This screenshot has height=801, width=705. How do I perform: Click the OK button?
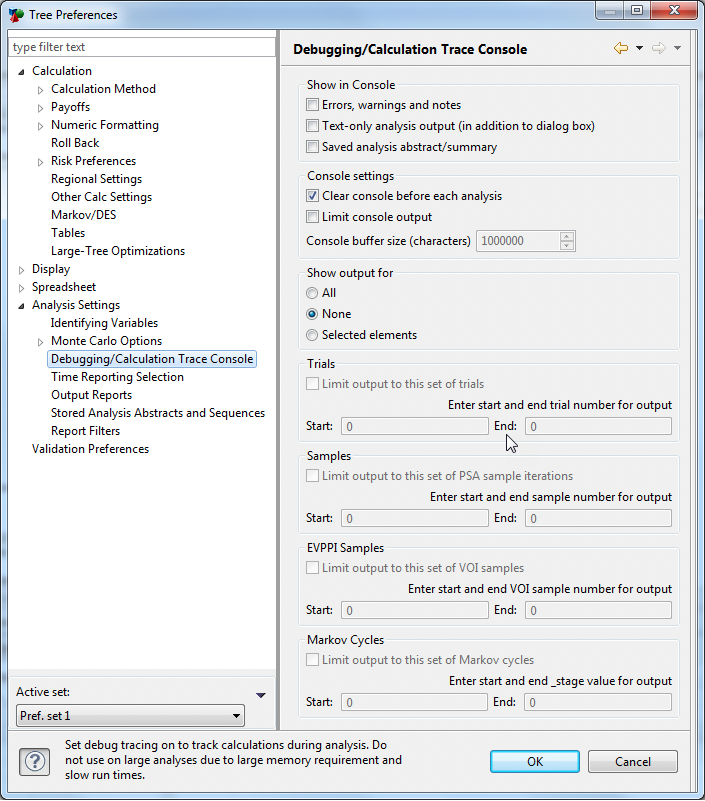click(535, 762)
